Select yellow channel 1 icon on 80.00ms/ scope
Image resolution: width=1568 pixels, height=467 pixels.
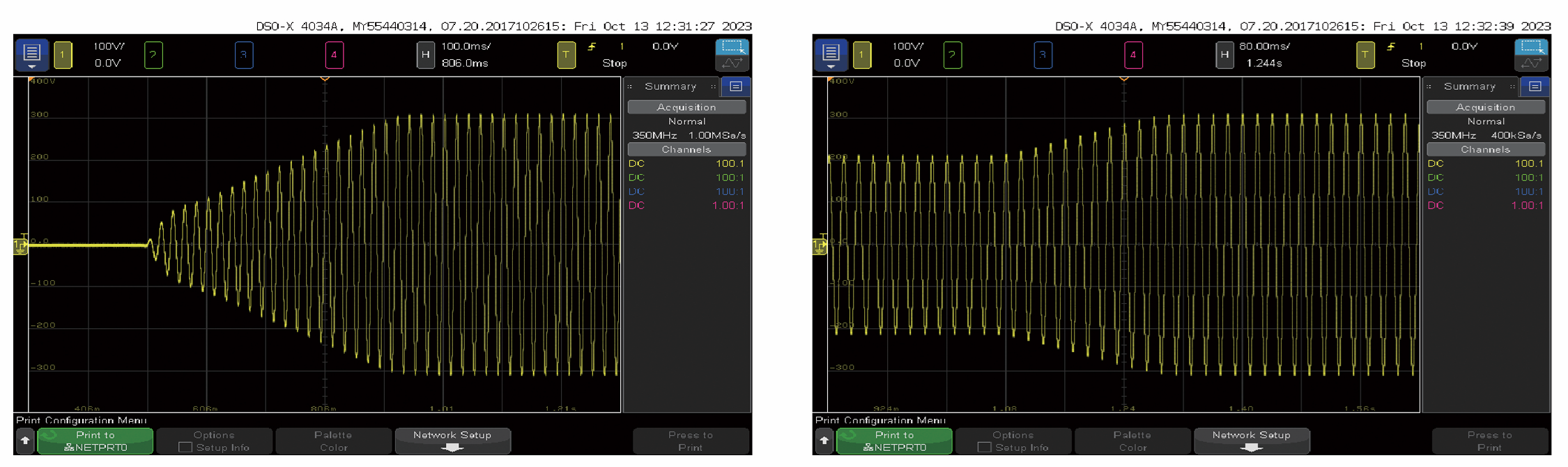click(861, 55)
